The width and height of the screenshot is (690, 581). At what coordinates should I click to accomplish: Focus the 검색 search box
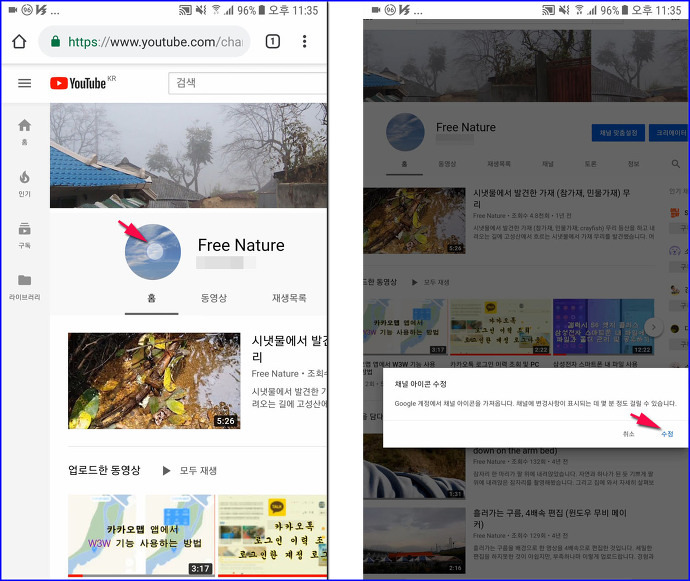coord(247,83)
